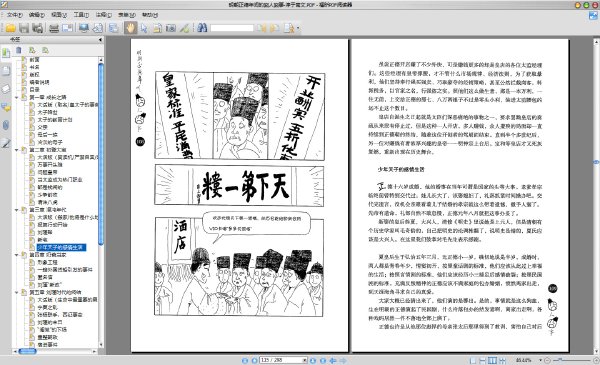The image size is (600, 365).
Task: Open the Pages thumbnail side tab
Action: point(6,71)
